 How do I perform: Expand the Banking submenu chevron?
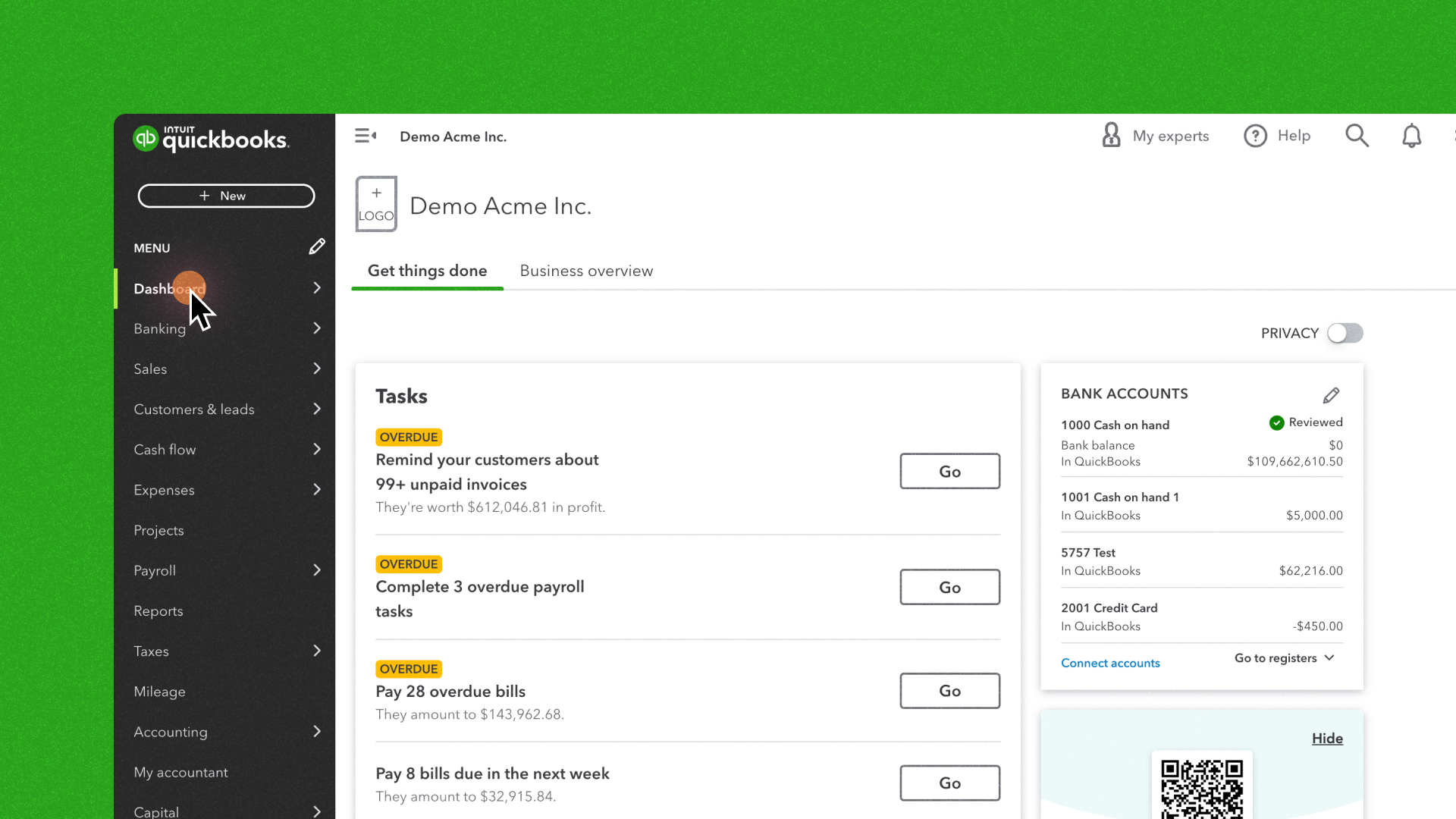tap(317, 328)
